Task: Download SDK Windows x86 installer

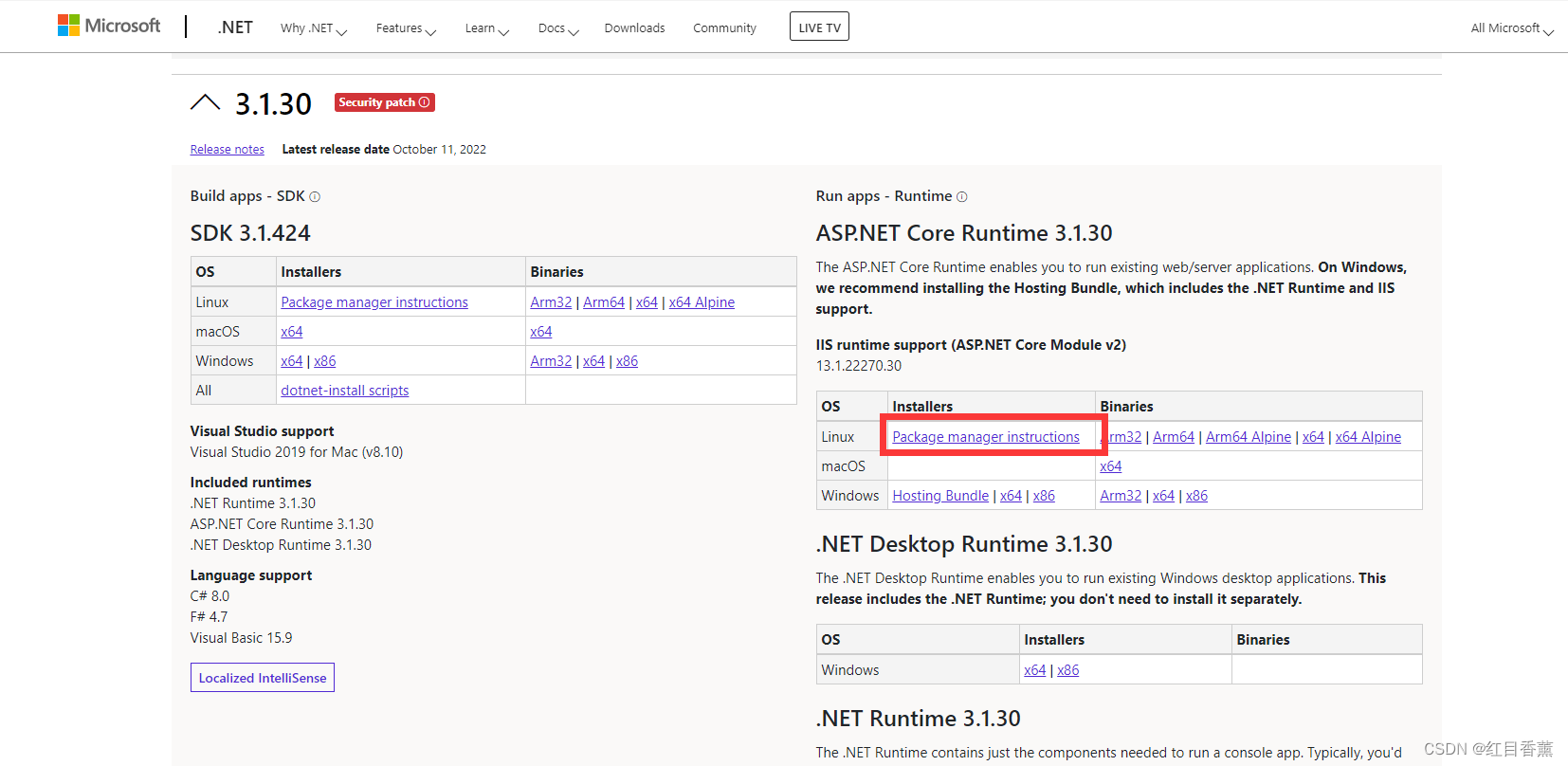Action: 325,361
